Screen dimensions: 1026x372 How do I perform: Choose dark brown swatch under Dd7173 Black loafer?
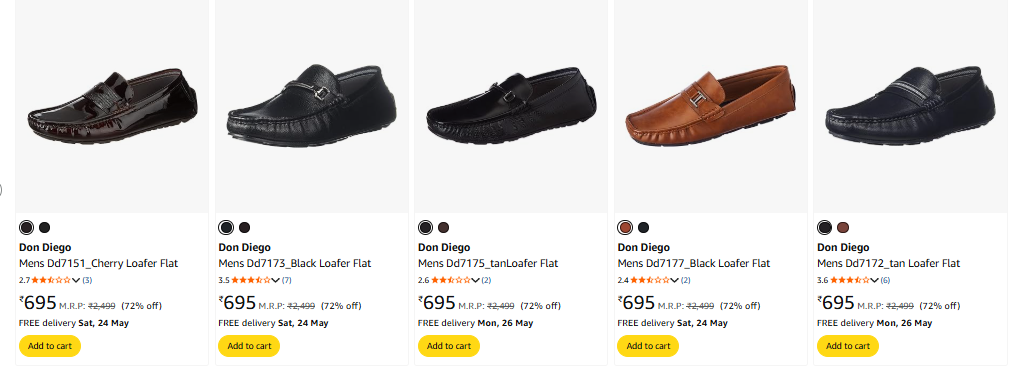pos(244,228)
